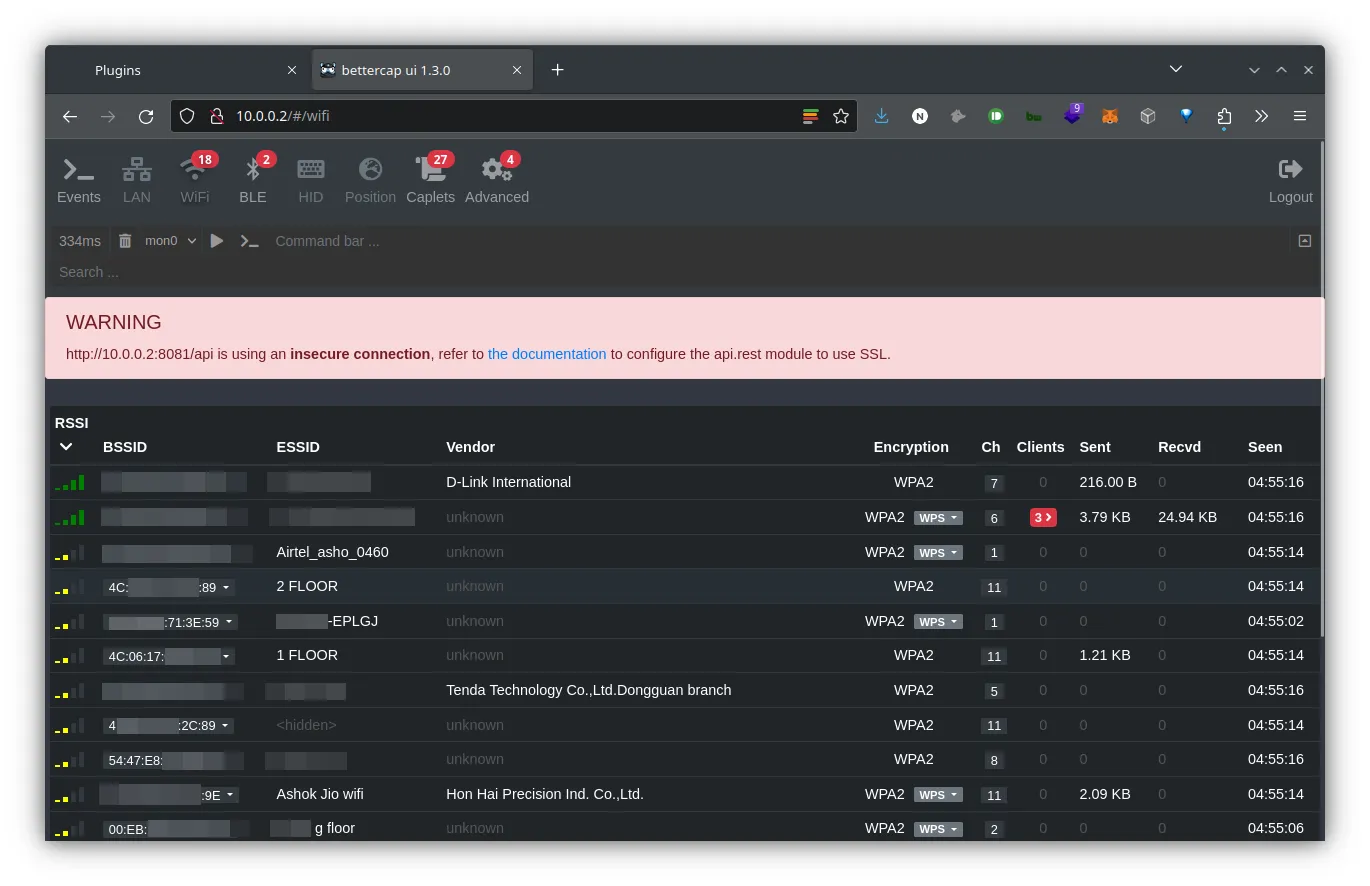Open browser downloads panel

point(881,116)
